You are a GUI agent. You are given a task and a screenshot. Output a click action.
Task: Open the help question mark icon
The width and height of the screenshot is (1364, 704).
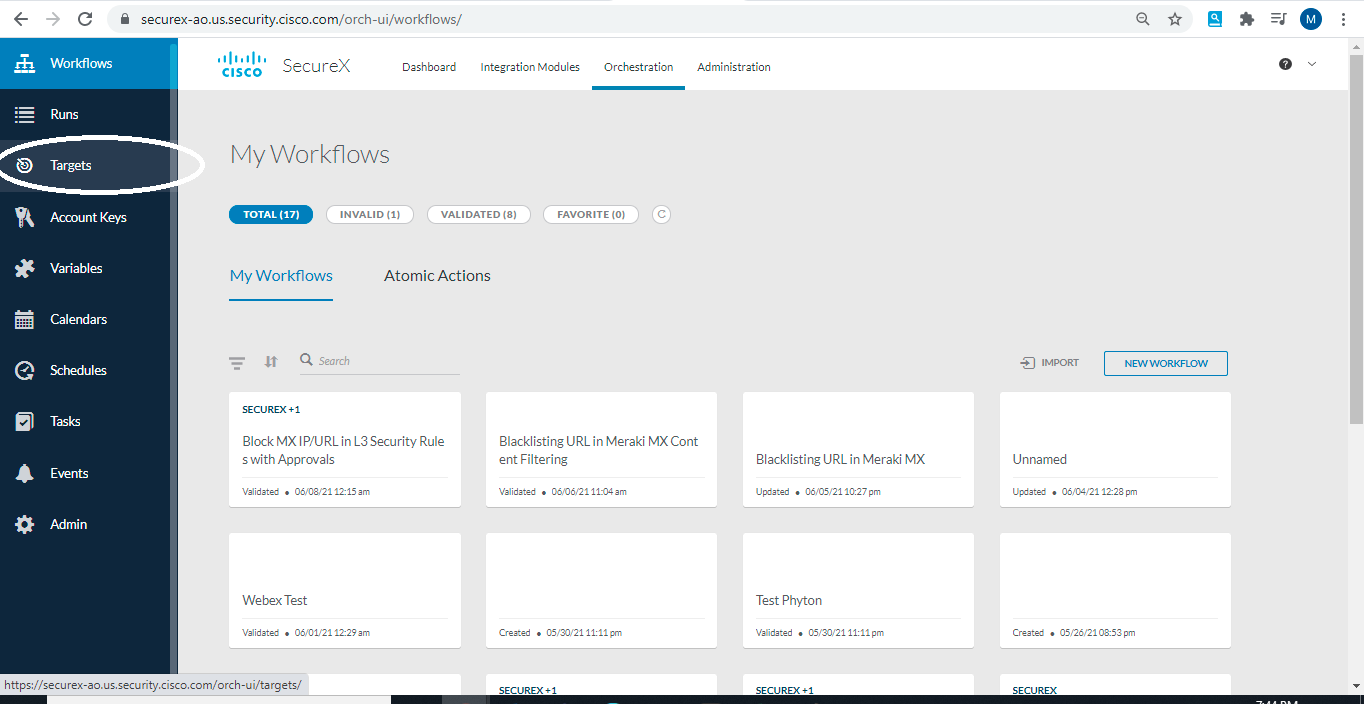point(1285,64)
